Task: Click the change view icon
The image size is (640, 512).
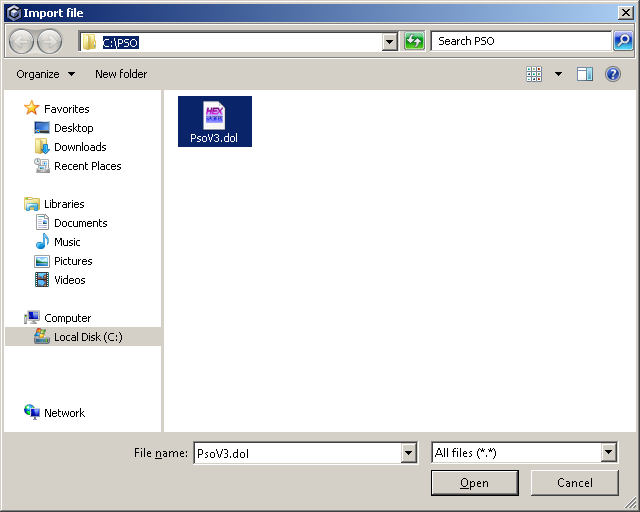Action: pos(534,74)
